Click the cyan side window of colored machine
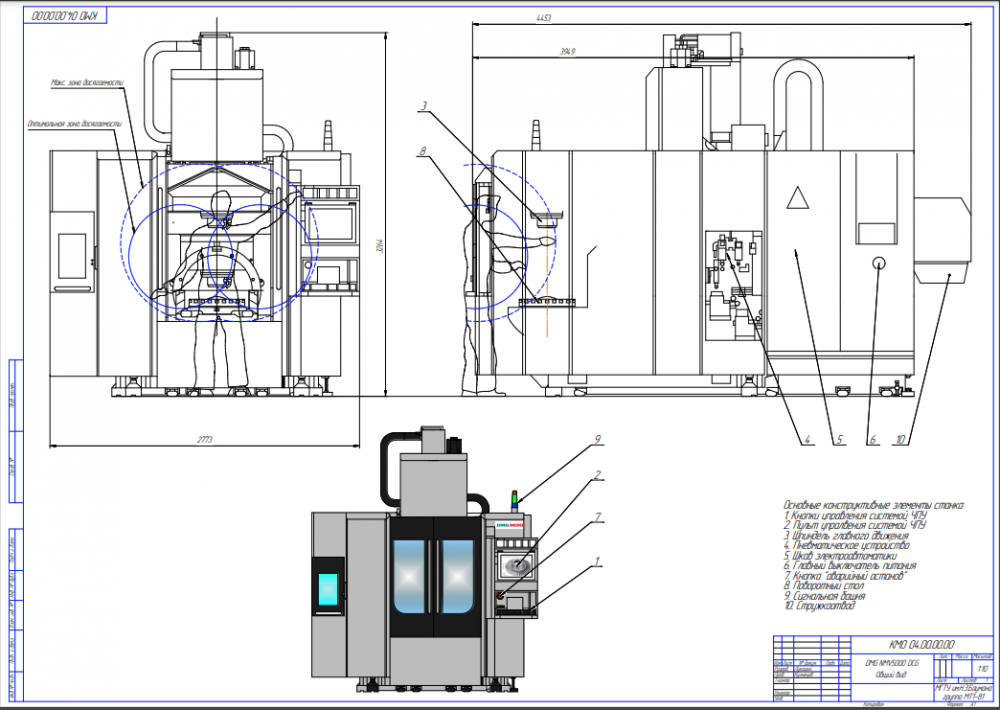This screenshot has height=710, width=1000. coord(329,587)
